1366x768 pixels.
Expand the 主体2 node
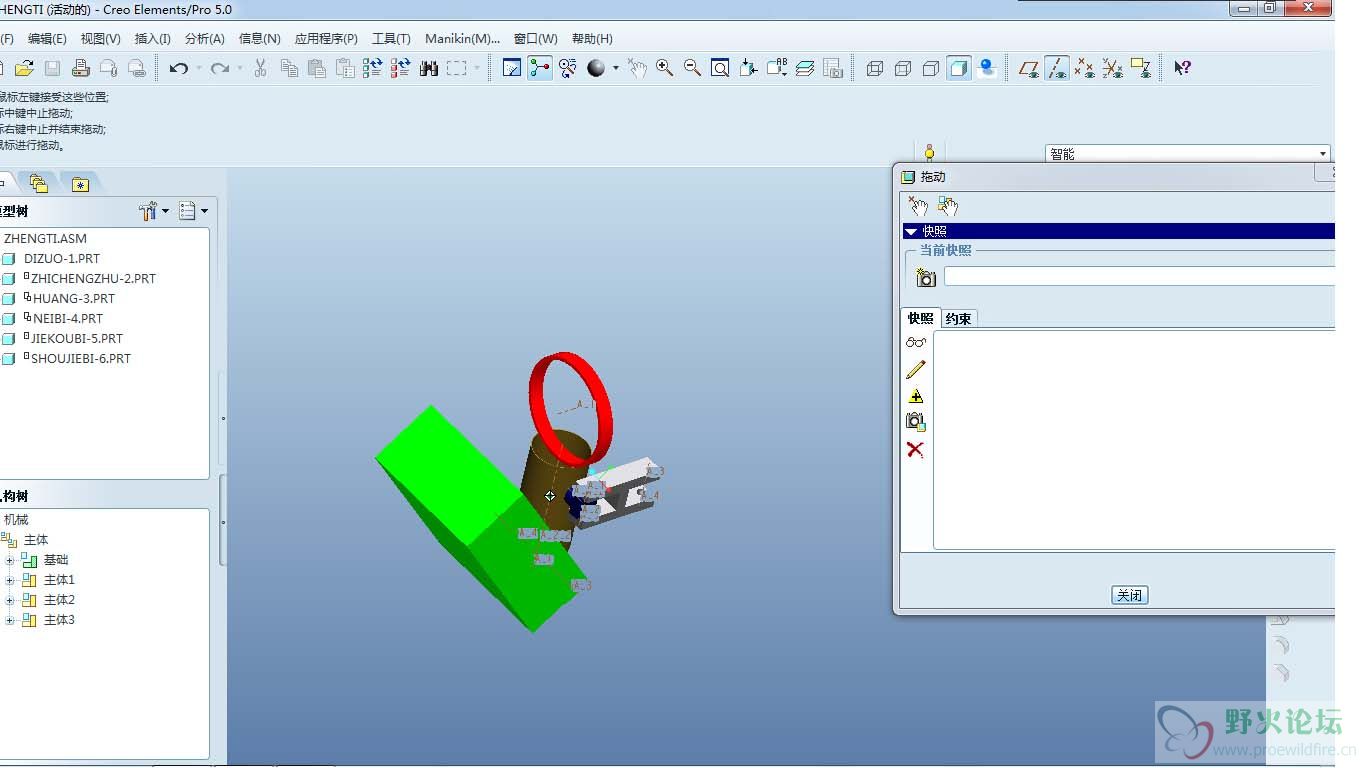point(10,600)
